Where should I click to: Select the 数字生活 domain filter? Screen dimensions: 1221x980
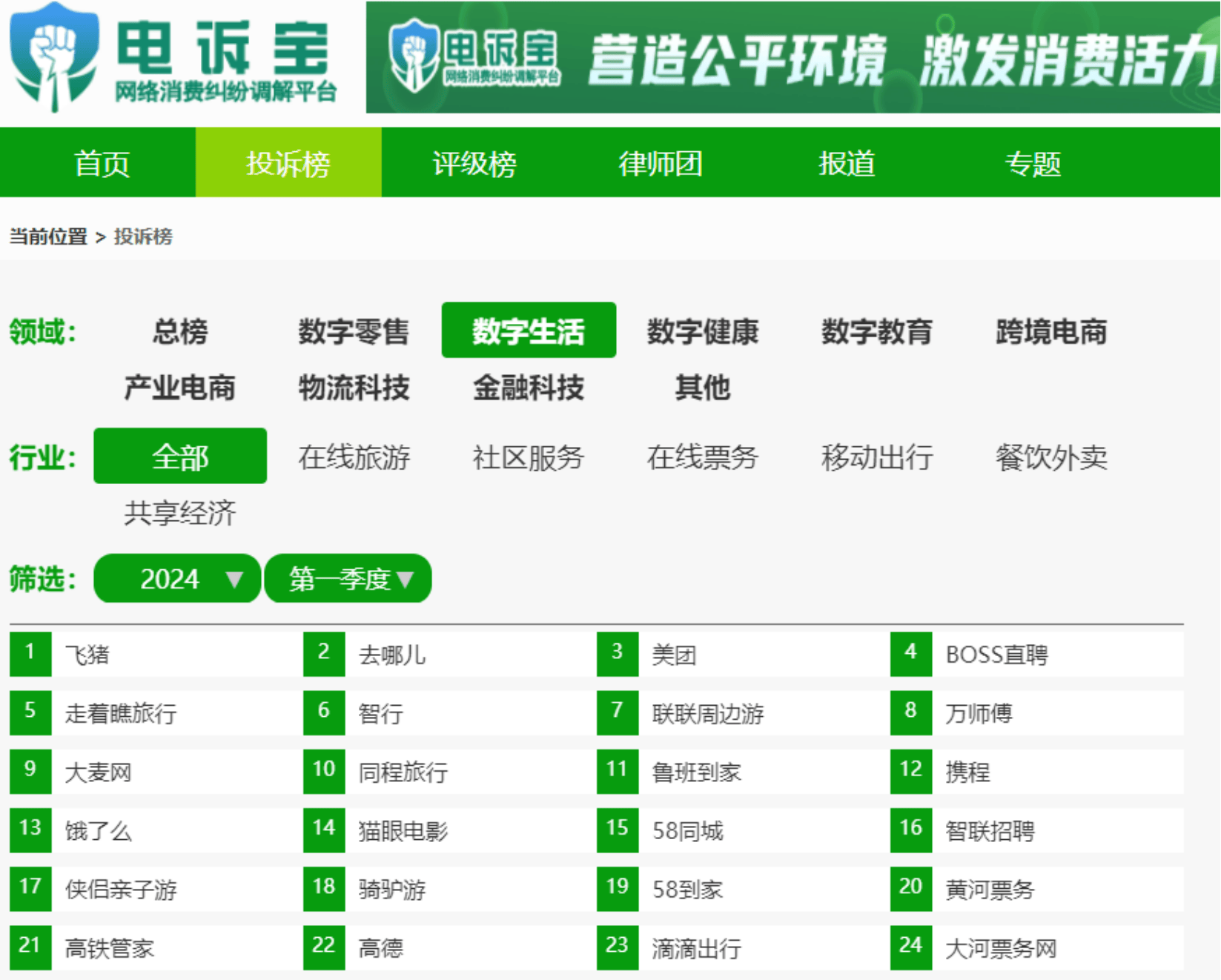click(x=529, y=331)
